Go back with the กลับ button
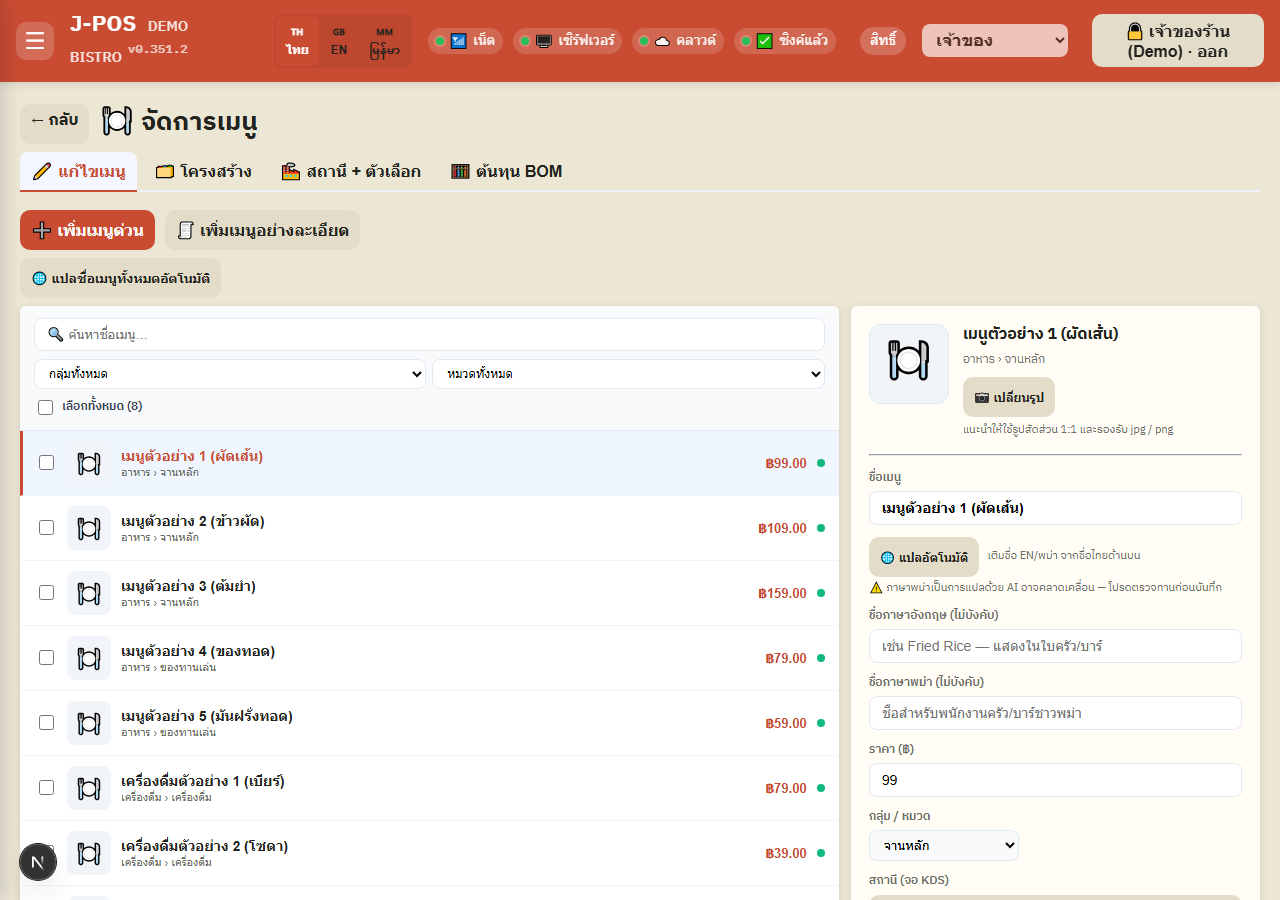Screen dimensions: 1280x900 pos(54,123)
